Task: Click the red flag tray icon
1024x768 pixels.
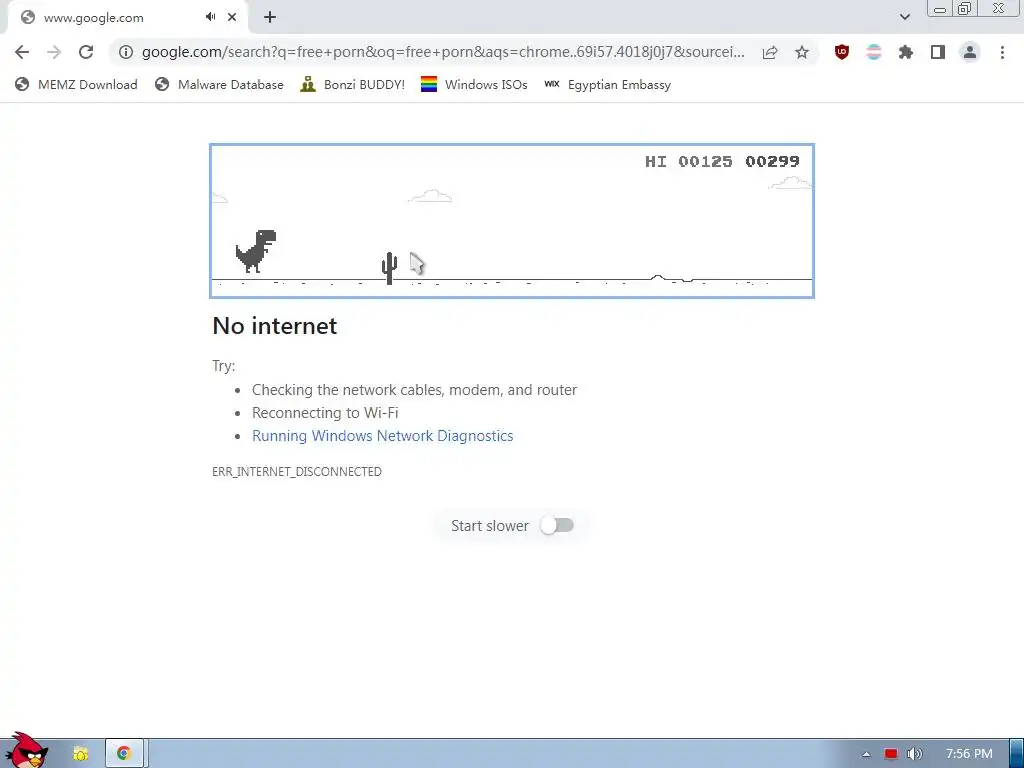Action: (x=891, y=754)
